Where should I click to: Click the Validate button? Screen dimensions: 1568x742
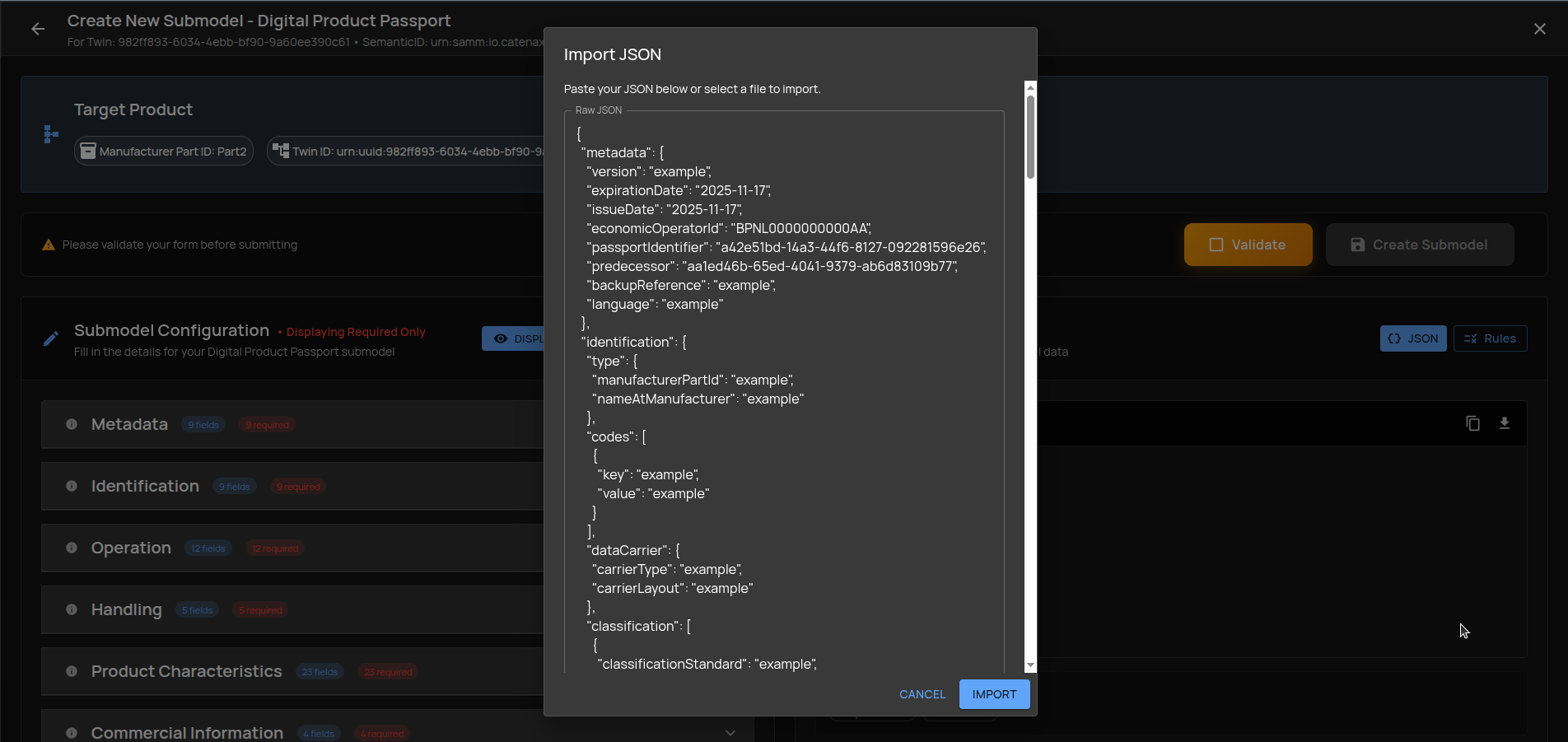point(1248,244)
